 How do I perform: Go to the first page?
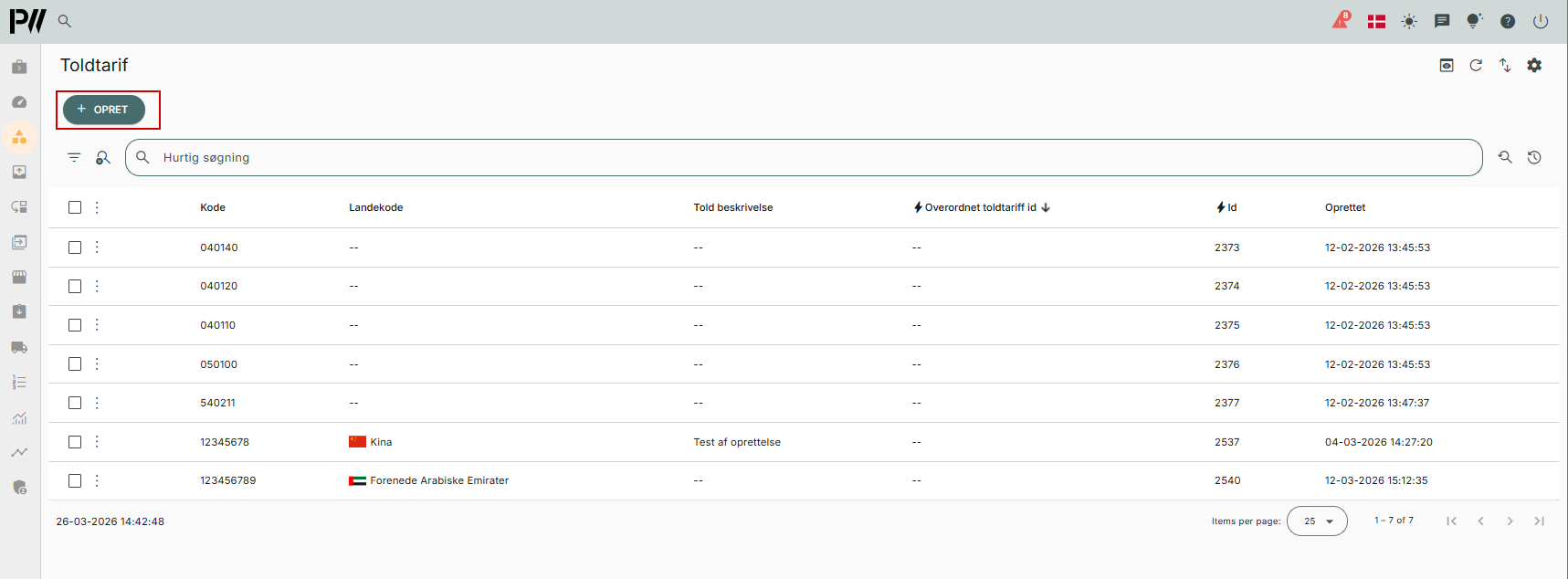pos(1451,521)
